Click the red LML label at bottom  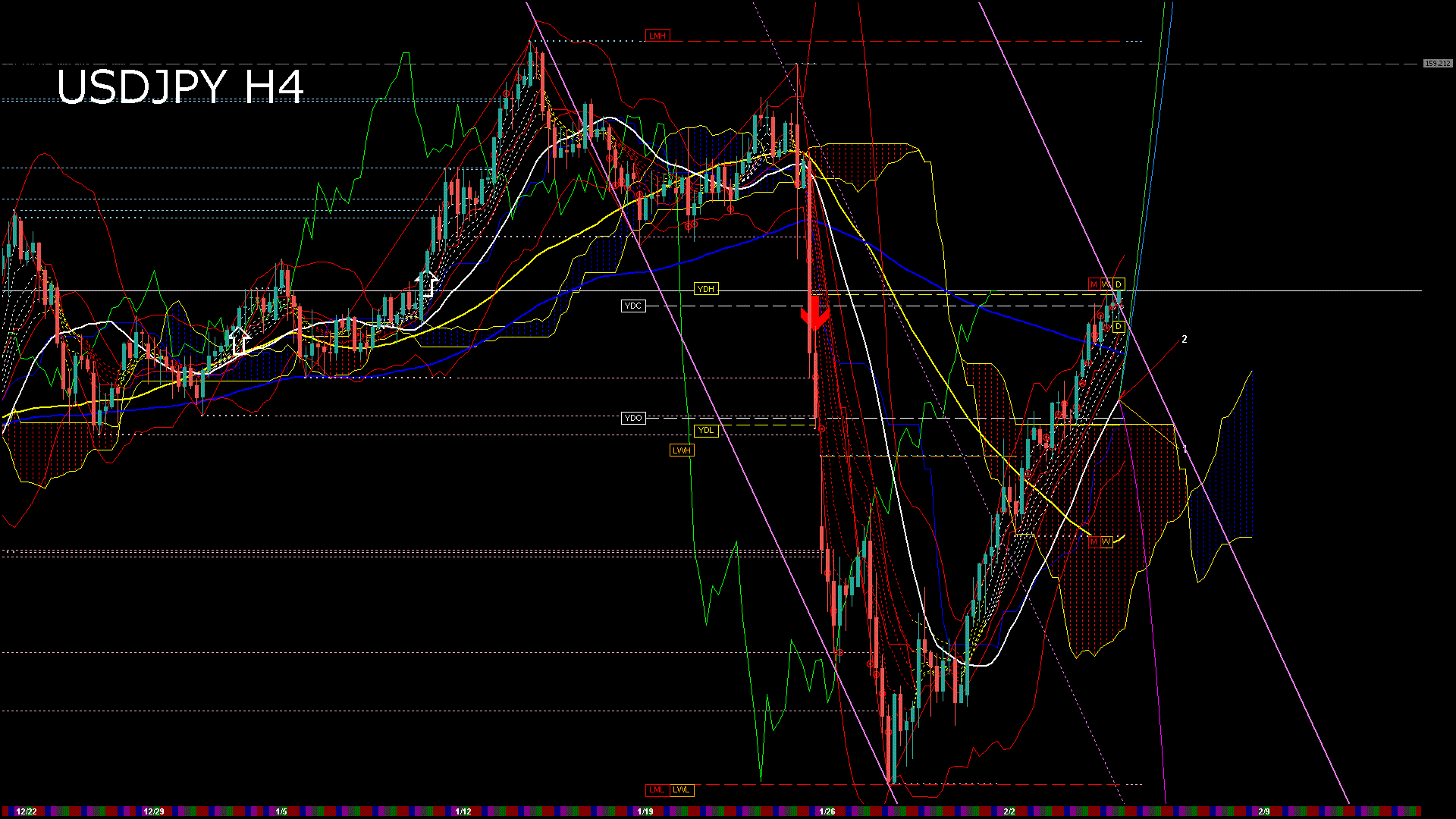(656, 789)
